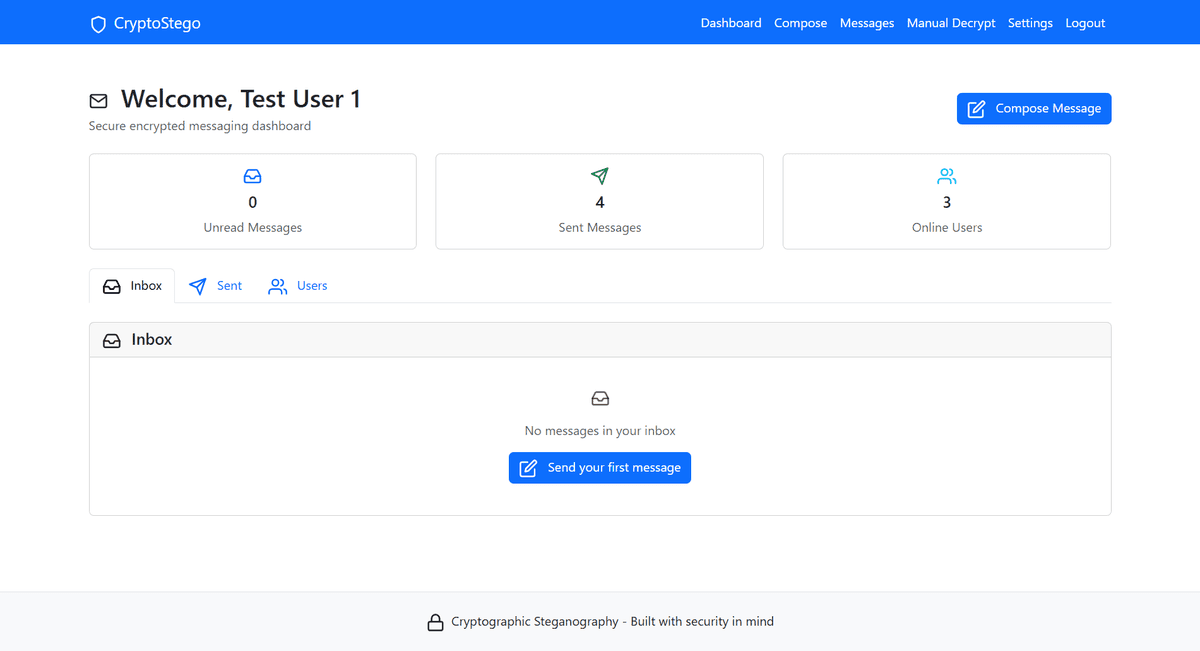This screenshot has height=651, width=1200.
Task: Open Manual Decrypt from the navigation bar
Action: coord(950,22)
